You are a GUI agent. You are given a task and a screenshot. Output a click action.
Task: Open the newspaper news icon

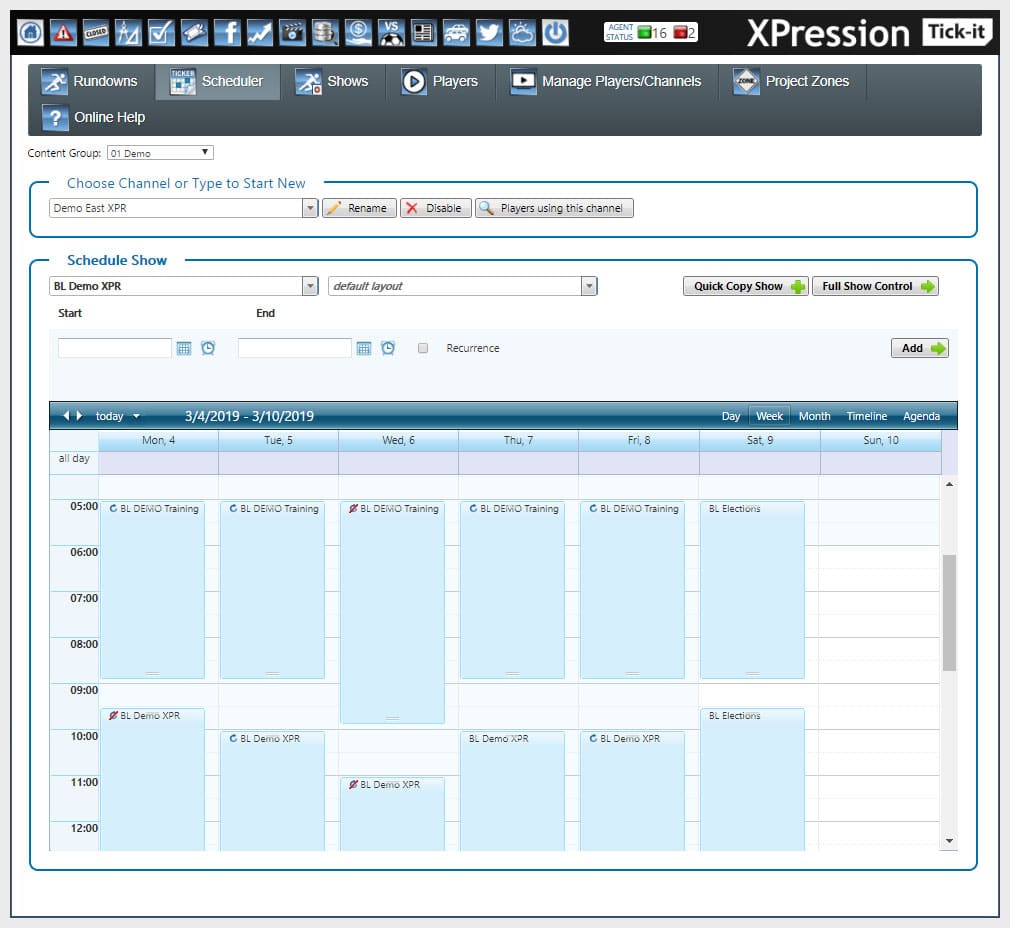(423, 32)
